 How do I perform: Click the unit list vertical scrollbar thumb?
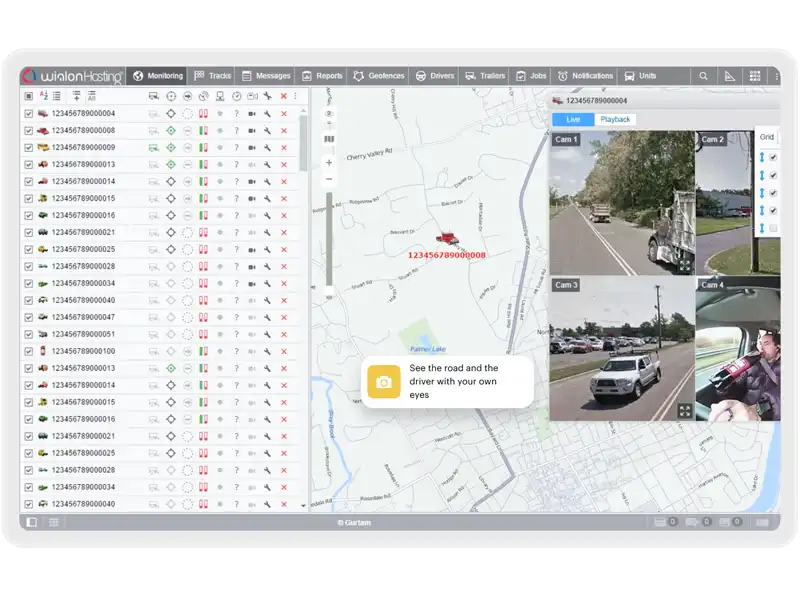303,144
